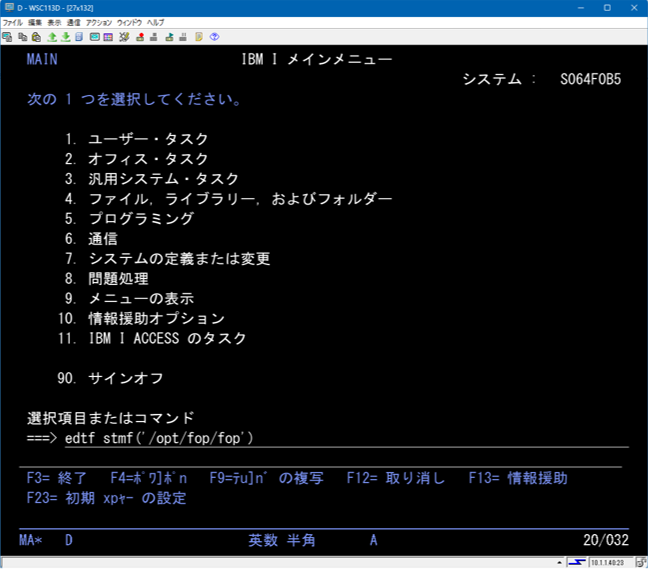The height and width of the screenshot is (569, 648).
Task: Click the F12= 取り消し function key label
Action: (396, 478)
